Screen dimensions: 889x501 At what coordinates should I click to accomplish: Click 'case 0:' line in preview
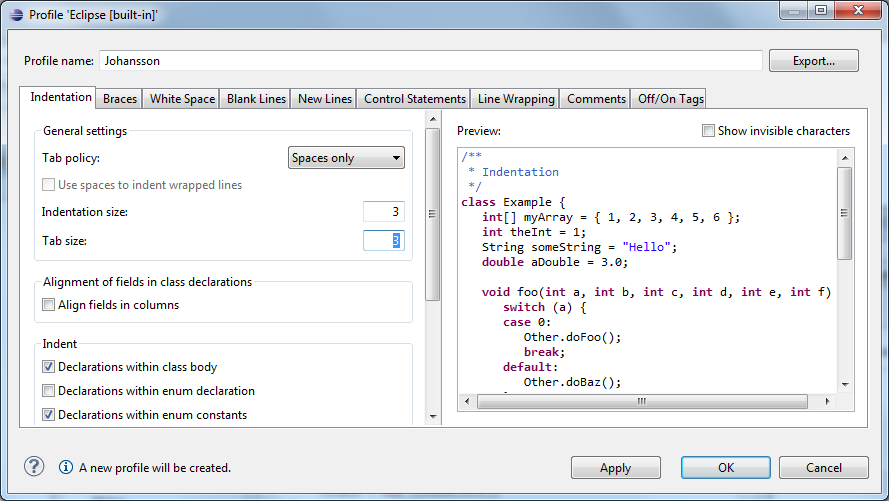(527, 322)
